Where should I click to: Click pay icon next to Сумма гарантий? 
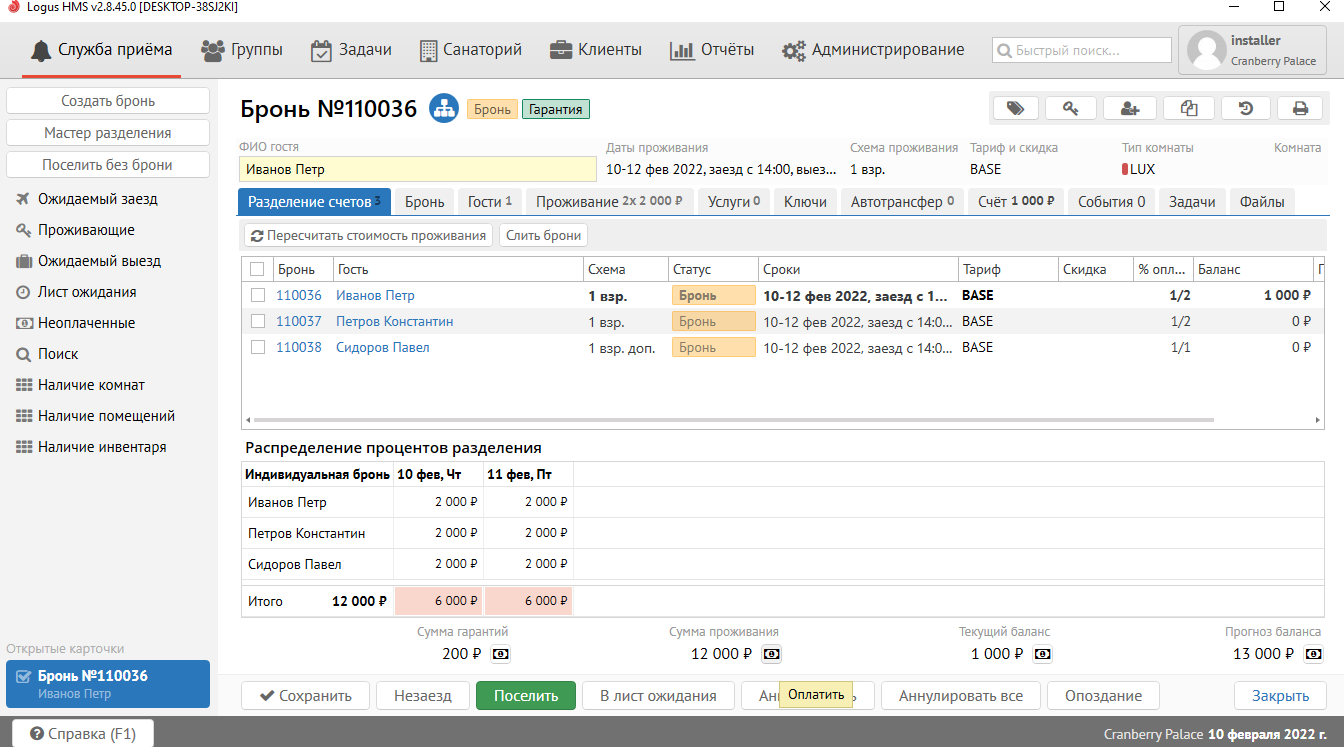501,654
